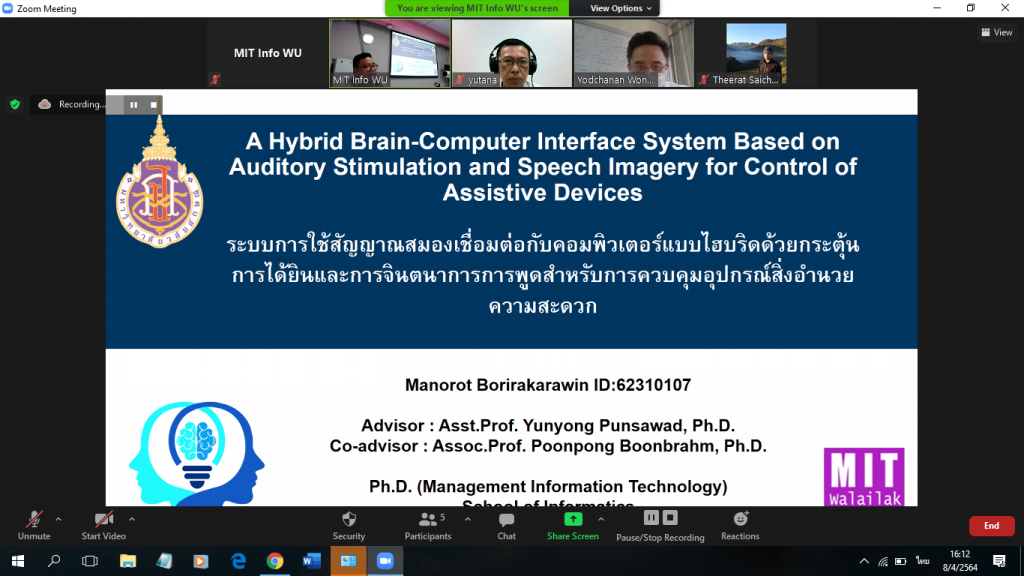Image resolution: width=1024 pixels, height=576 pixels.
Task: Click the red End meeting button
Action: (991, 526)
